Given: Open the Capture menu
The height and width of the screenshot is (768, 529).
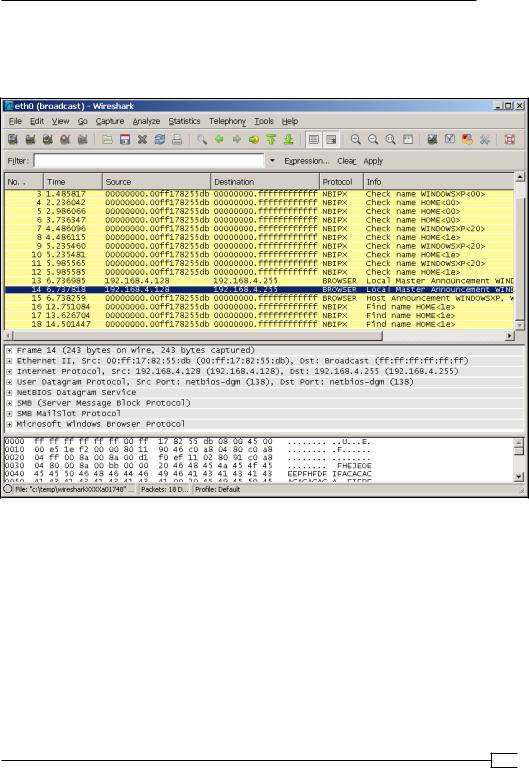Looking at the screenshot, I should coord(110,121).
